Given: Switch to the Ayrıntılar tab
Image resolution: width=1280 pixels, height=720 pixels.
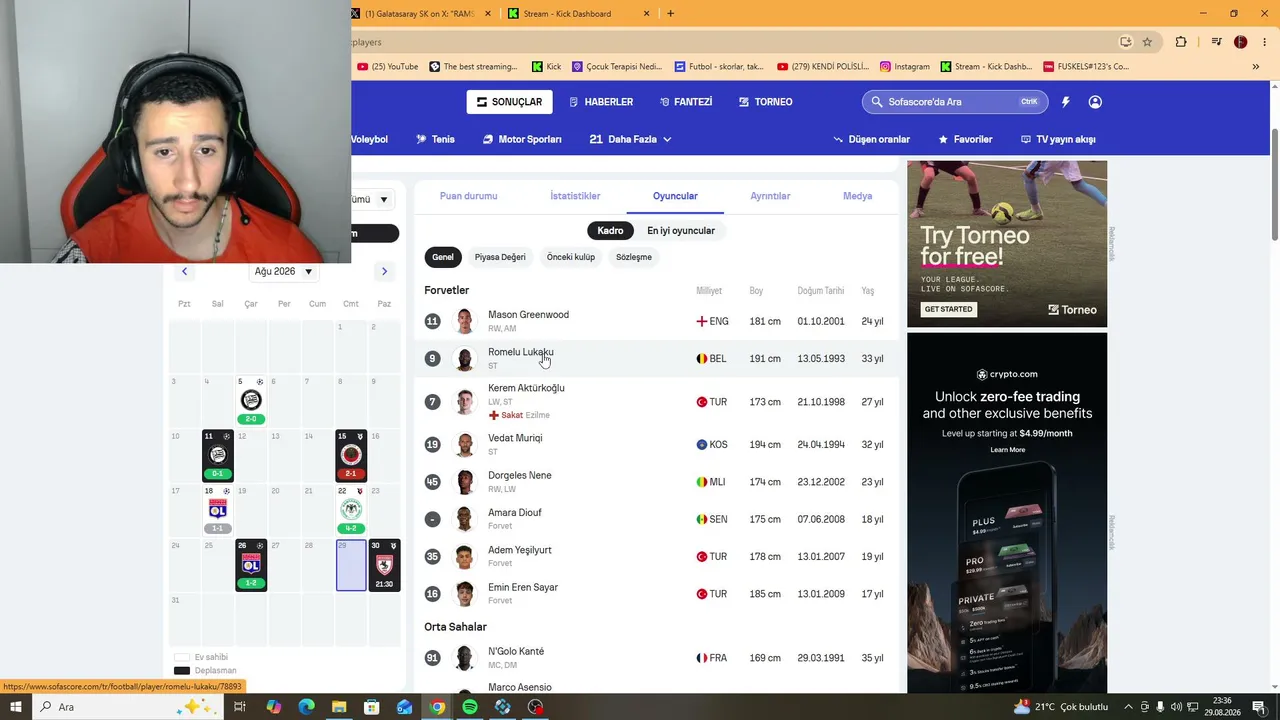Looking at the screenshot, I should click(770, 196).
